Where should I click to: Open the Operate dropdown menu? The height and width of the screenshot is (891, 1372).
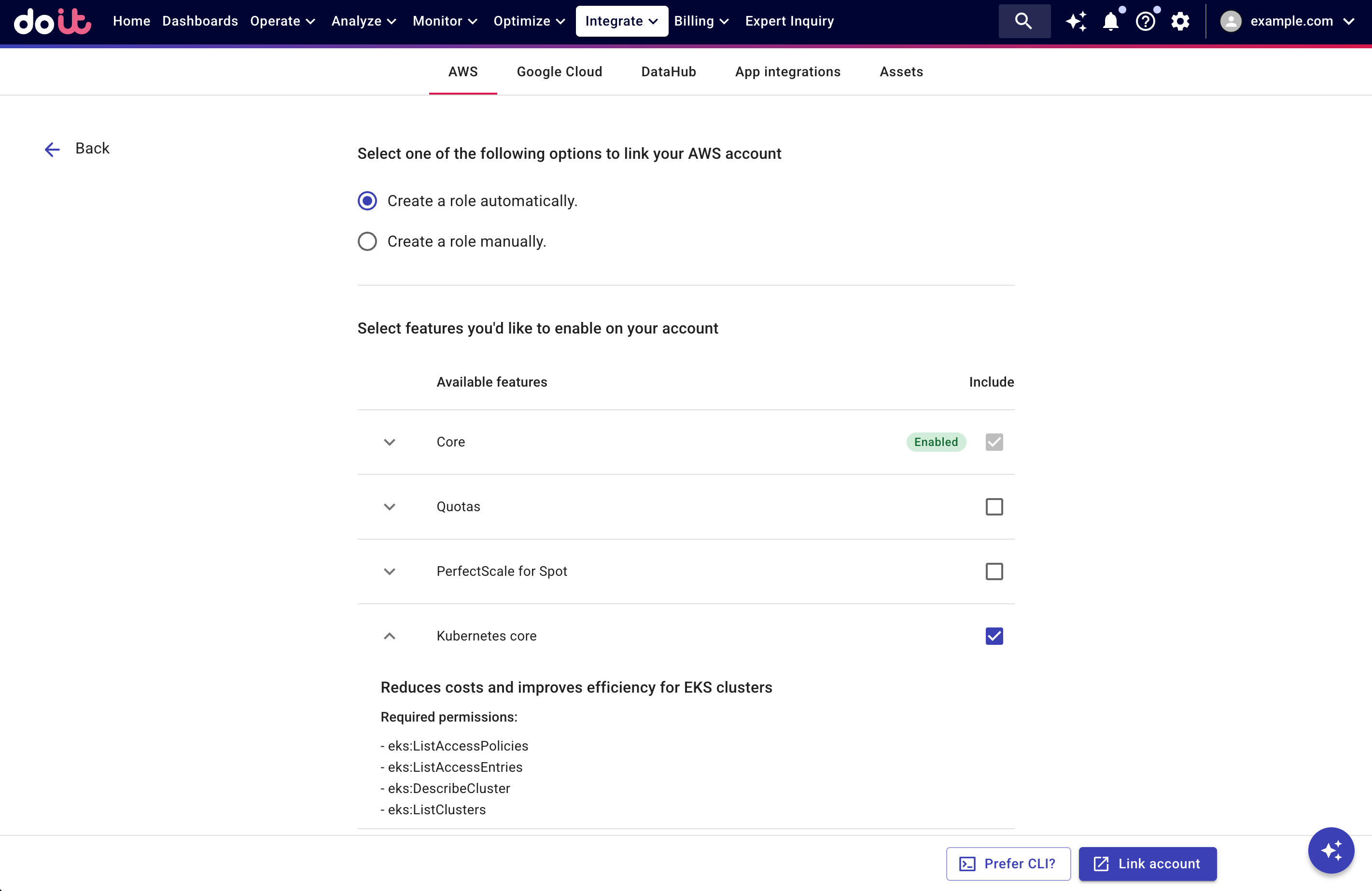click(282, 21)
